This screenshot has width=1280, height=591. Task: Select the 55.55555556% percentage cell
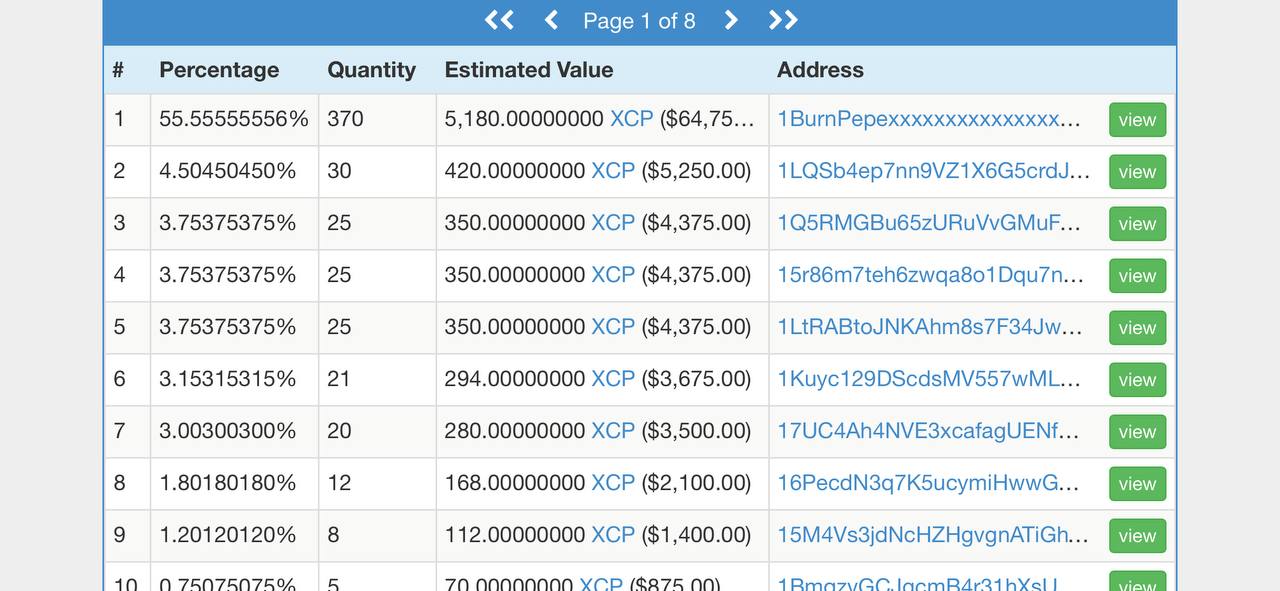234,119
